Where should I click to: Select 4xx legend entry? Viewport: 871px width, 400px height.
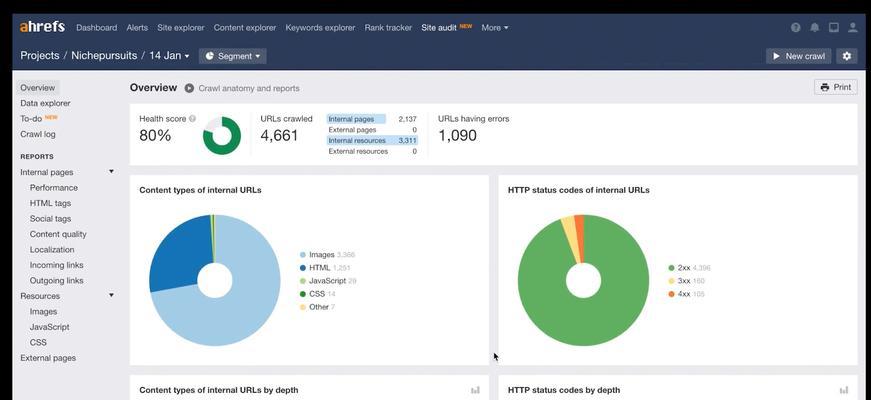click(x=687, y=294)
